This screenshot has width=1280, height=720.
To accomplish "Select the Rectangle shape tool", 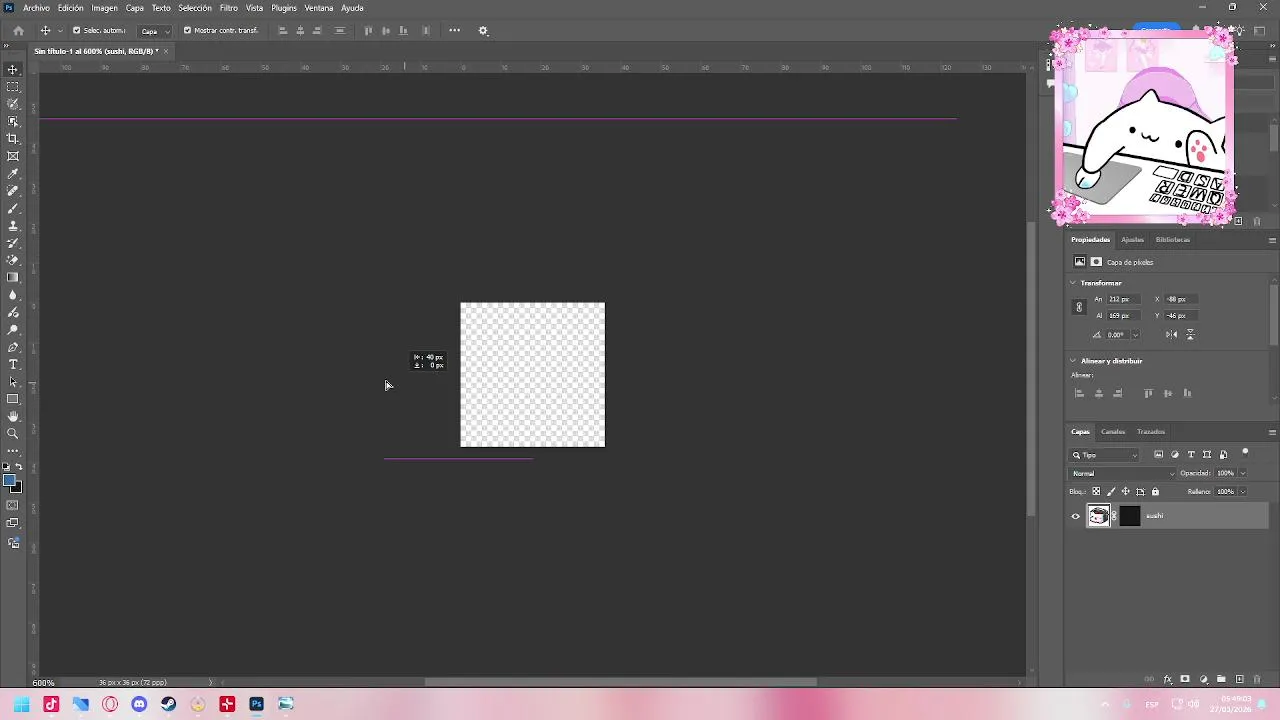I will 13,399.
